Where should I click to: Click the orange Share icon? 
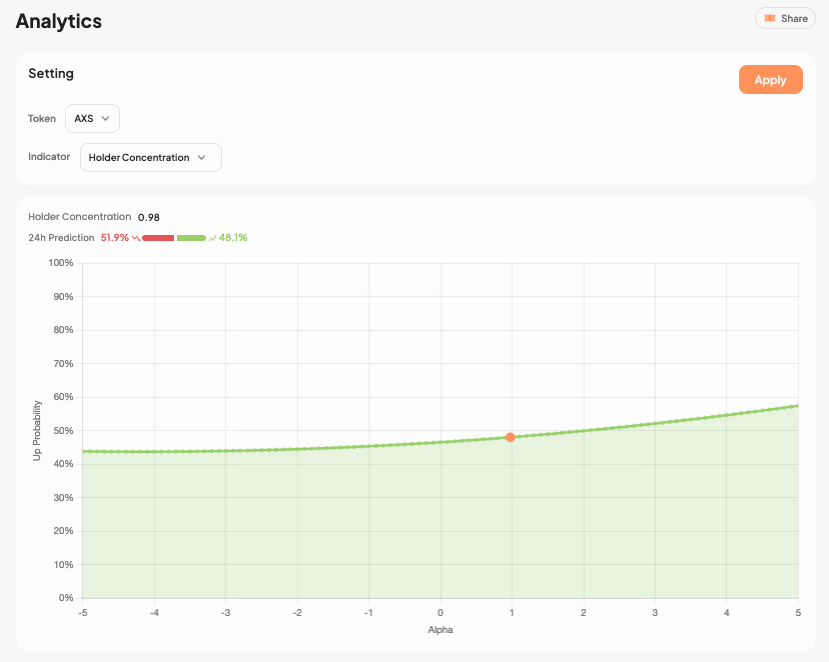click(769, 19)
